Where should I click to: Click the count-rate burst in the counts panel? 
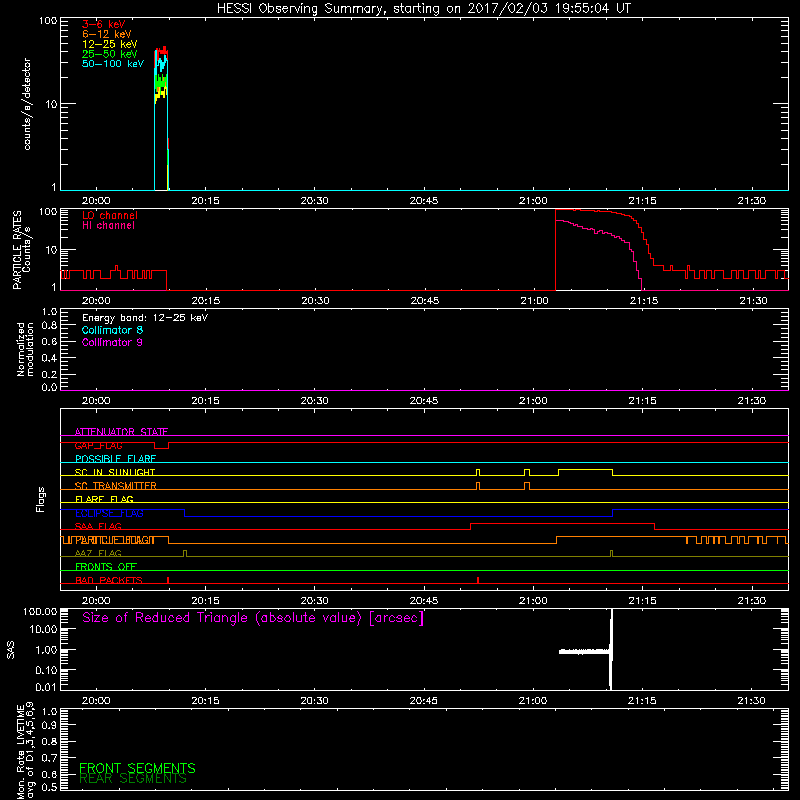tap(161, 118)
